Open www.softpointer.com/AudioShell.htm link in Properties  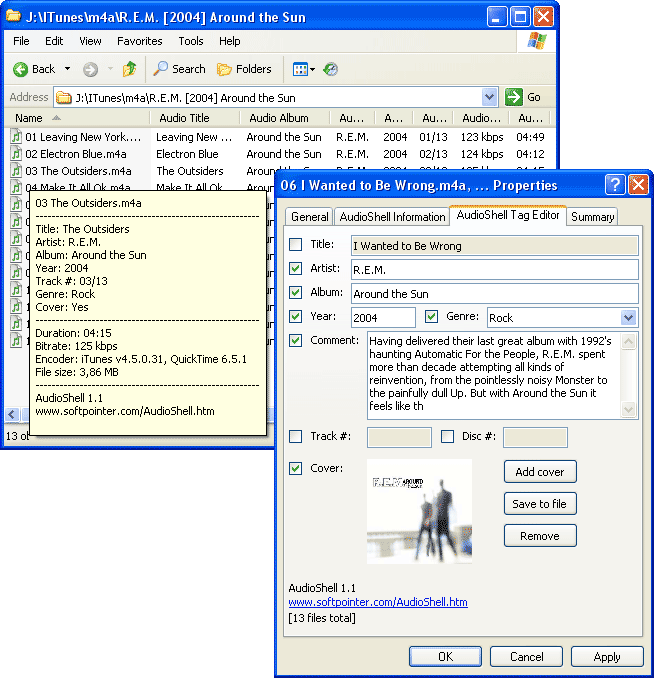(x=378, y=602)
